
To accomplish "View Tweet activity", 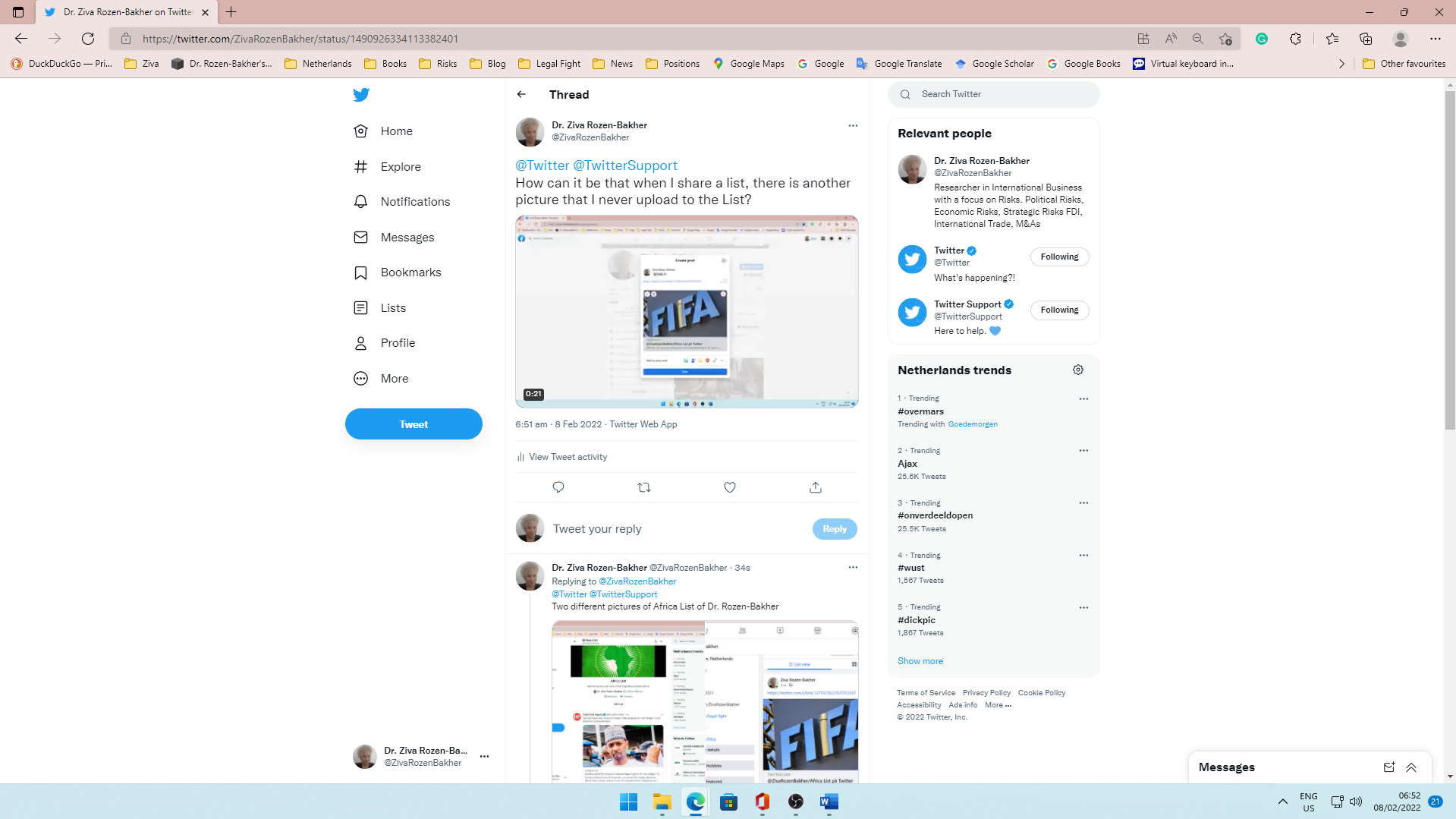I will [561, 457].
